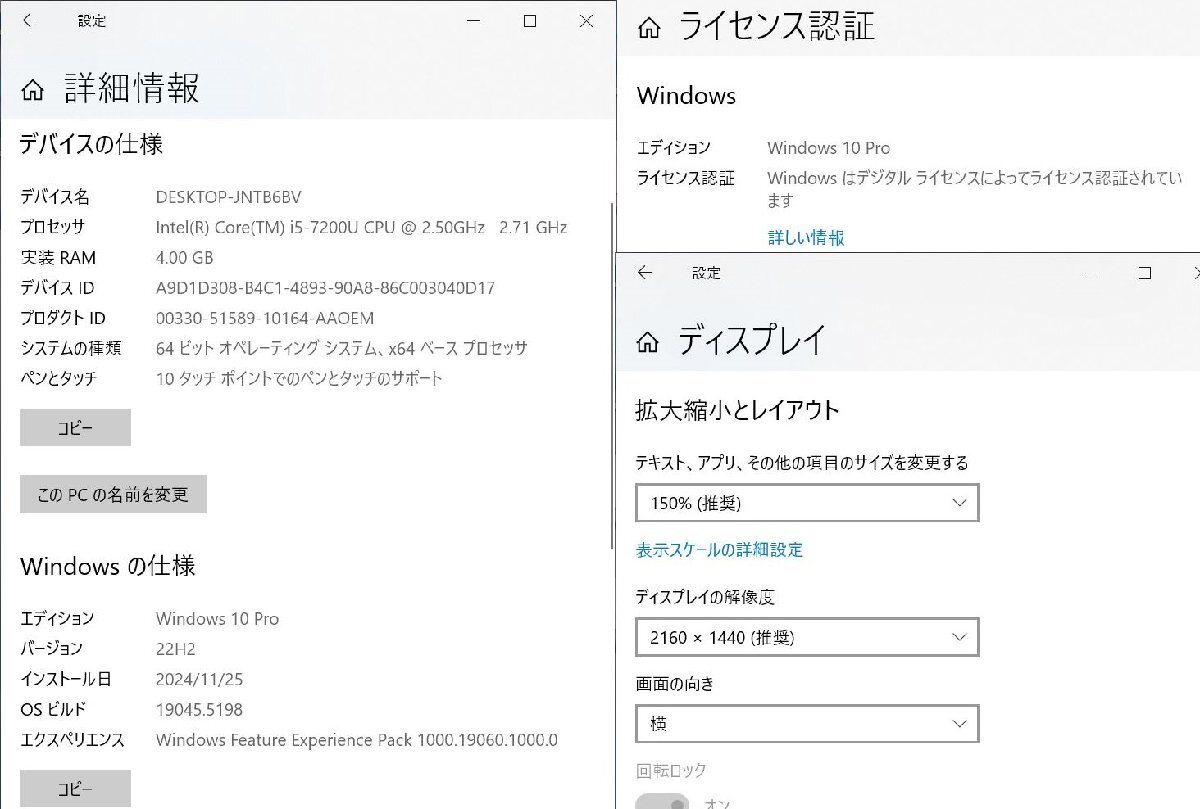Click the home icon beside 詳細情報
1200x809 pixels.
(32, 91)
